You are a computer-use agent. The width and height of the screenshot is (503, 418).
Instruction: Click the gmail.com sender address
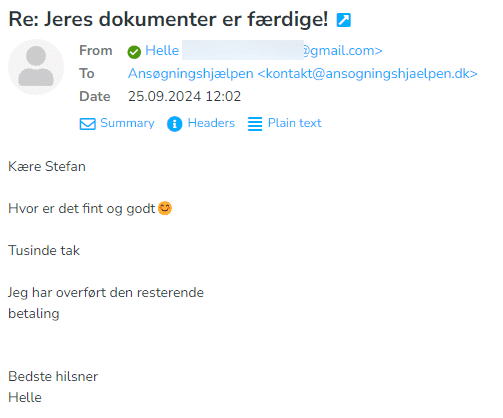[x=343, y=51]
